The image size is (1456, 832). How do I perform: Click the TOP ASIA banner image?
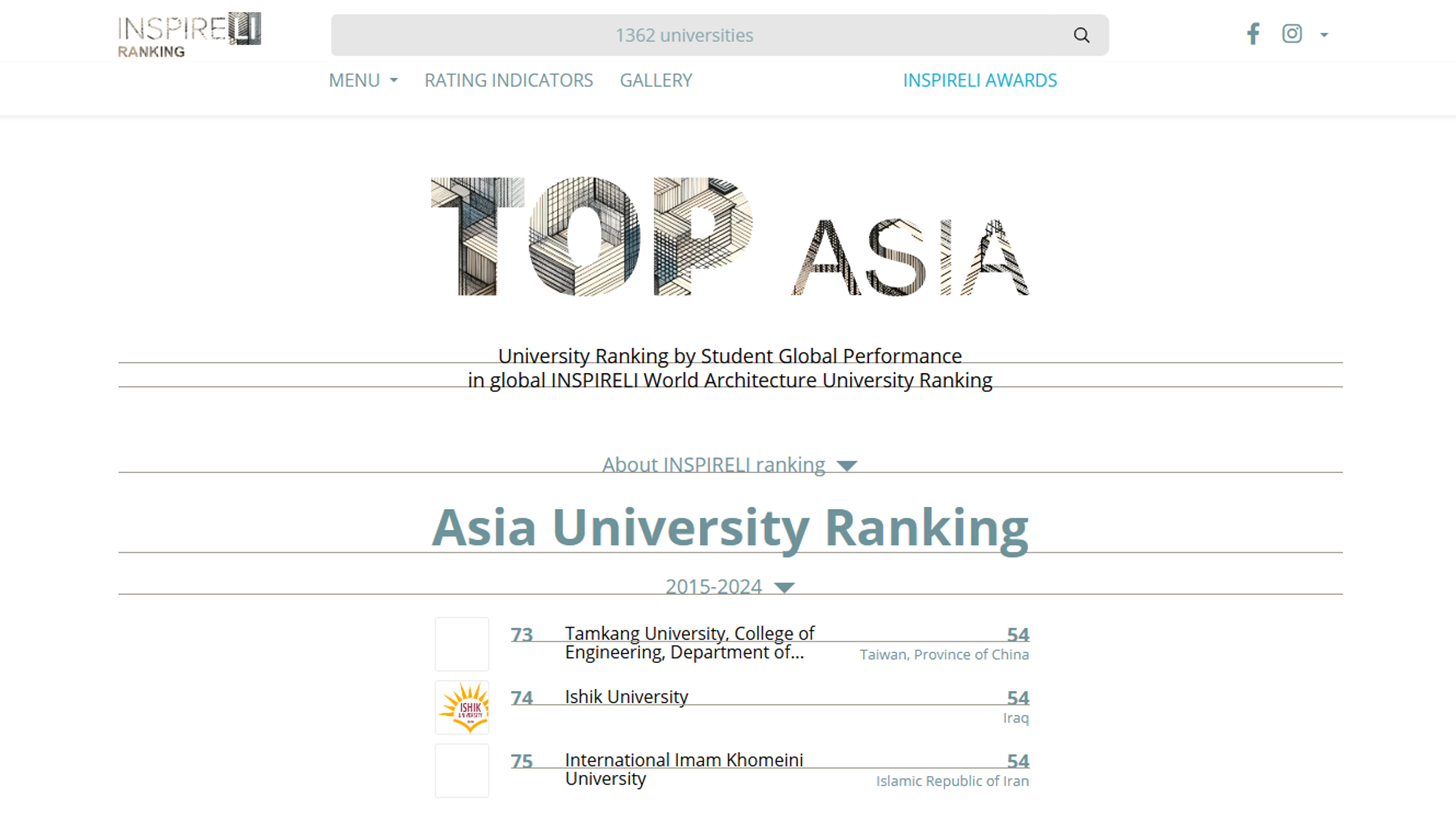tap(729, 236)
